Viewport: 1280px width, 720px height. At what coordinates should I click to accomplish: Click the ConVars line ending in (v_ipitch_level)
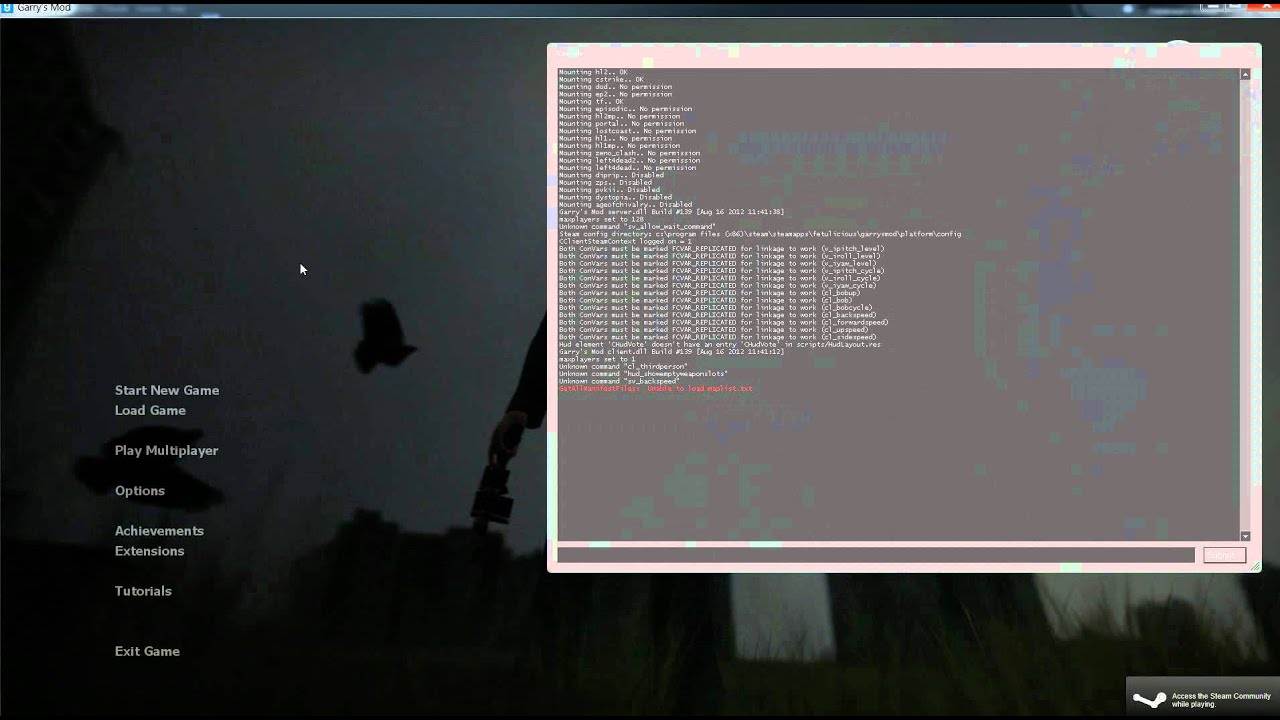(721, 248)
